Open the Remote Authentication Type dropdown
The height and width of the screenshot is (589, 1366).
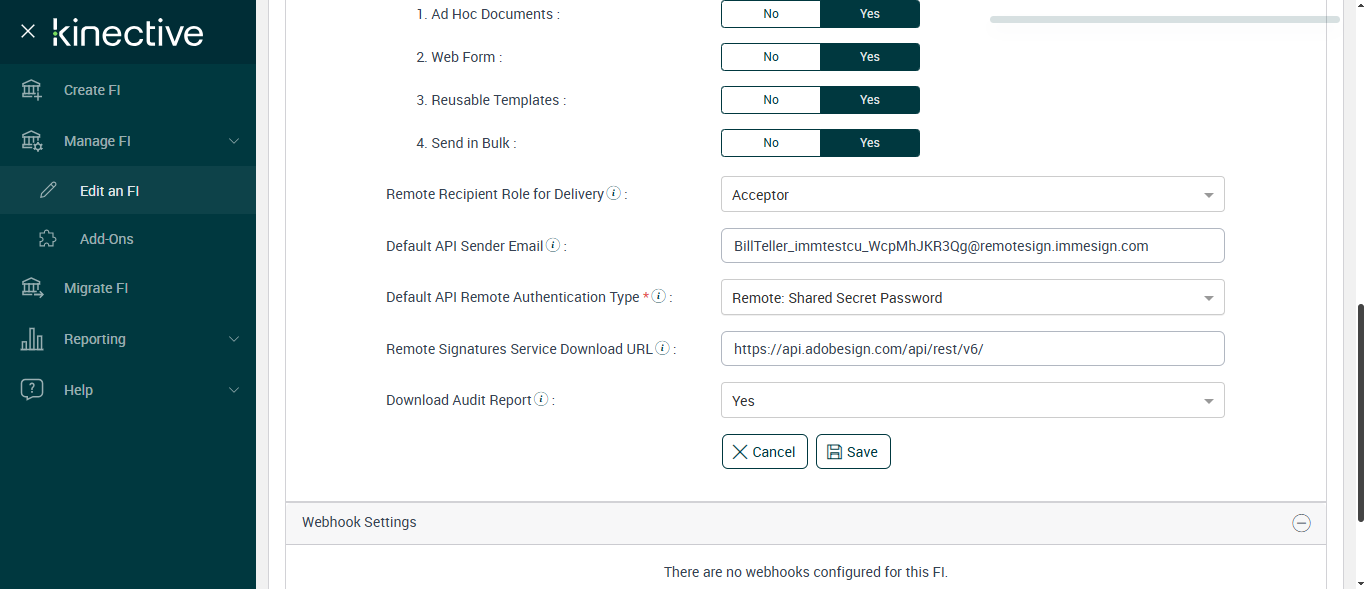(x=972, y=297)
